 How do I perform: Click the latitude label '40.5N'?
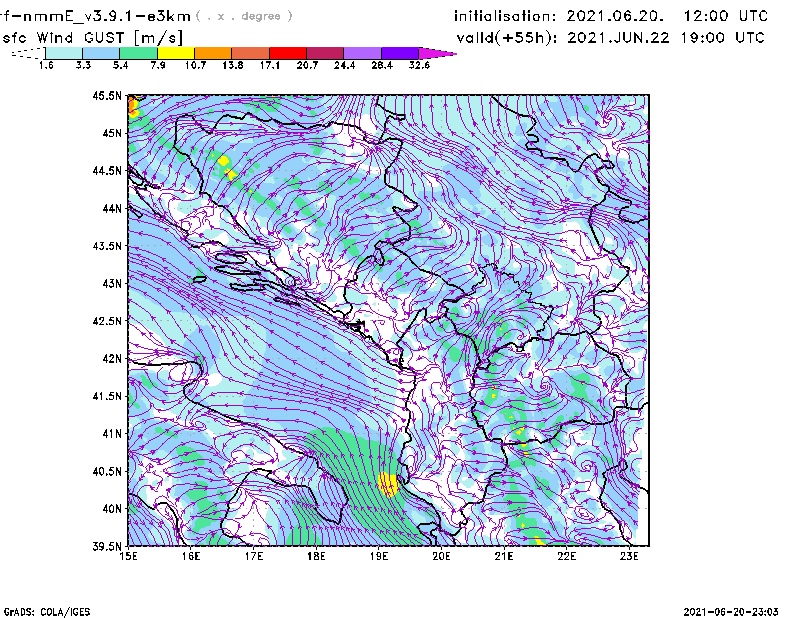coord(107,471)
